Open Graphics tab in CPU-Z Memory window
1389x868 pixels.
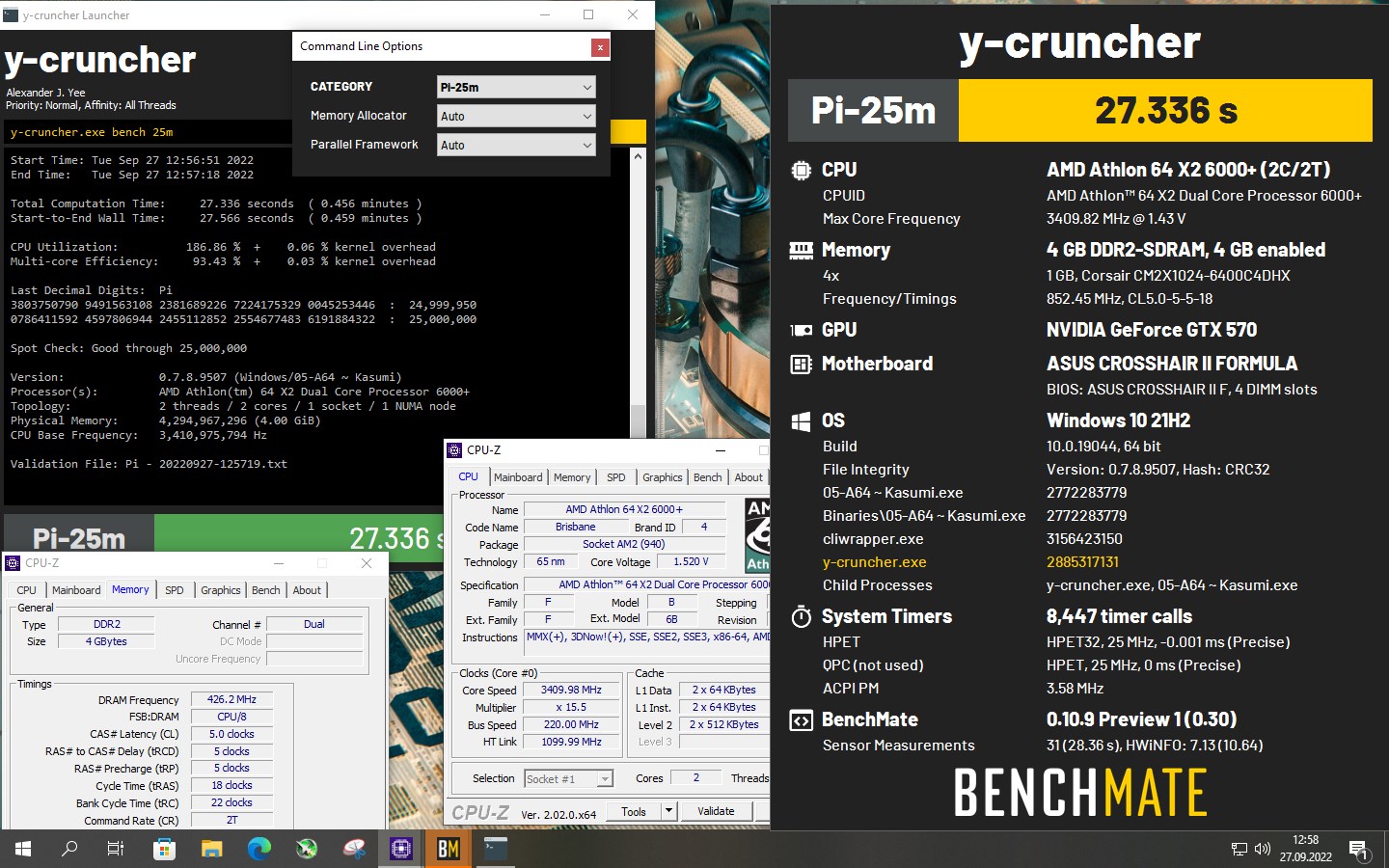point(221,590)
